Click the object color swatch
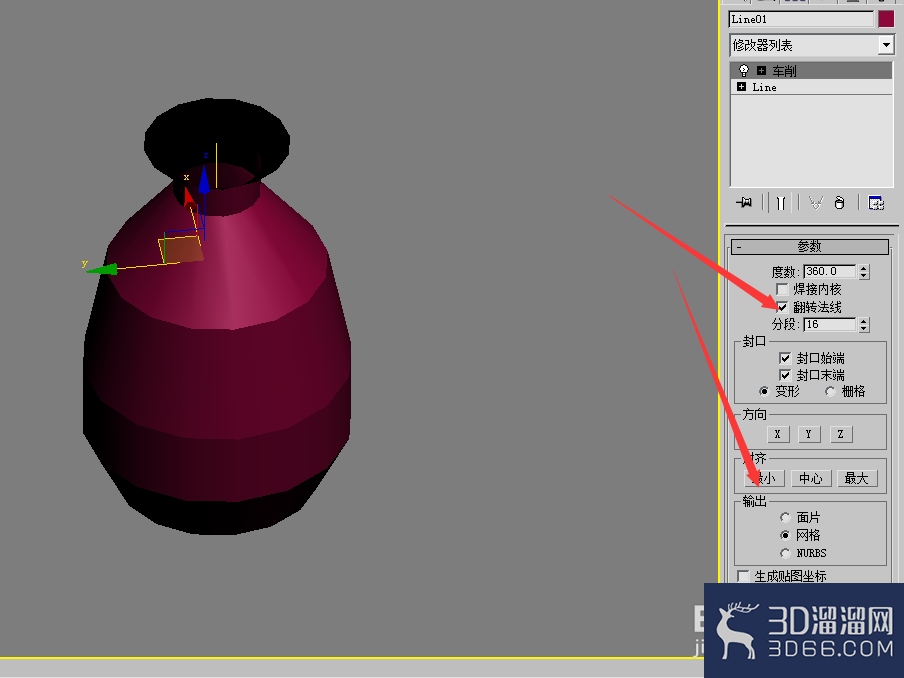 pos(886,19)
